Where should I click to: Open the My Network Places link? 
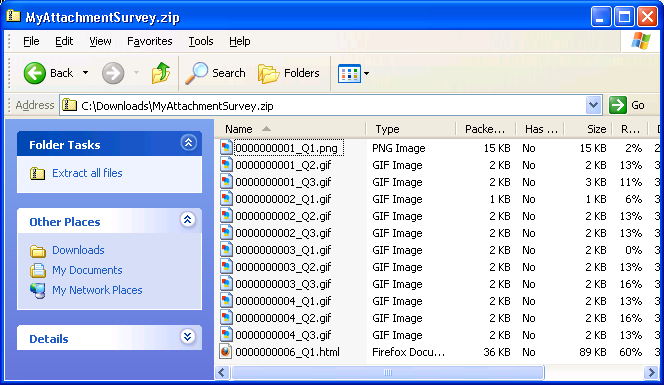coord(97,290)
